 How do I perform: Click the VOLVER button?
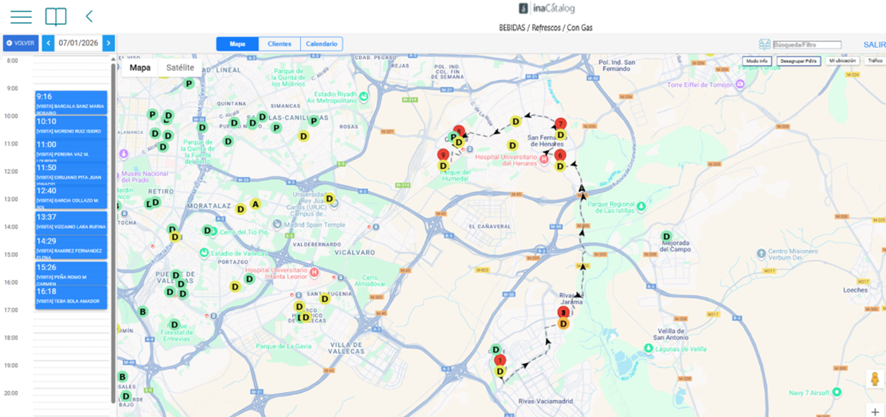[x=21, y=43]
